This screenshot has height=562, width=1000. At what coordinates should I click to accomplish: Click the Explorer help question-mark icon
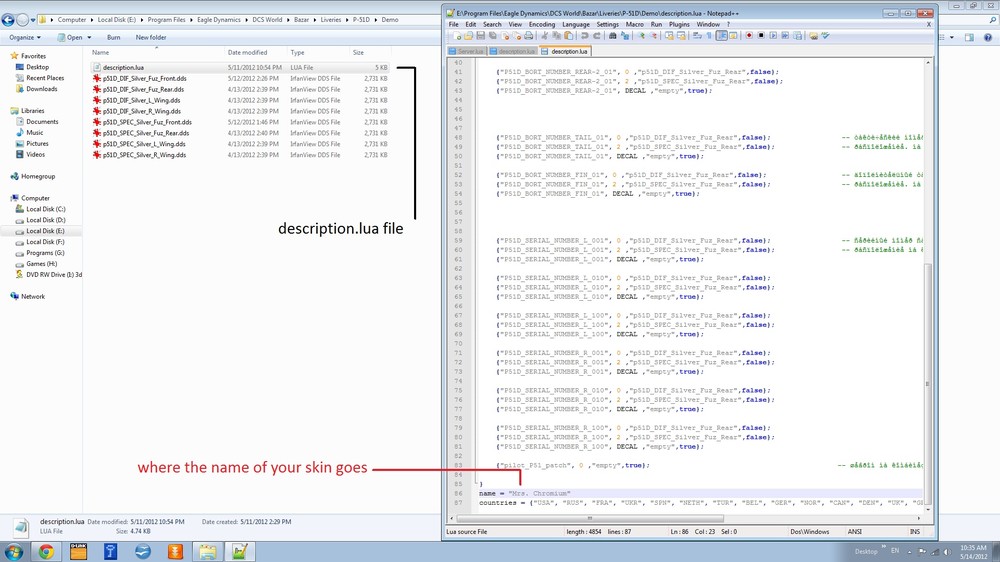click(x=988, y=38)
